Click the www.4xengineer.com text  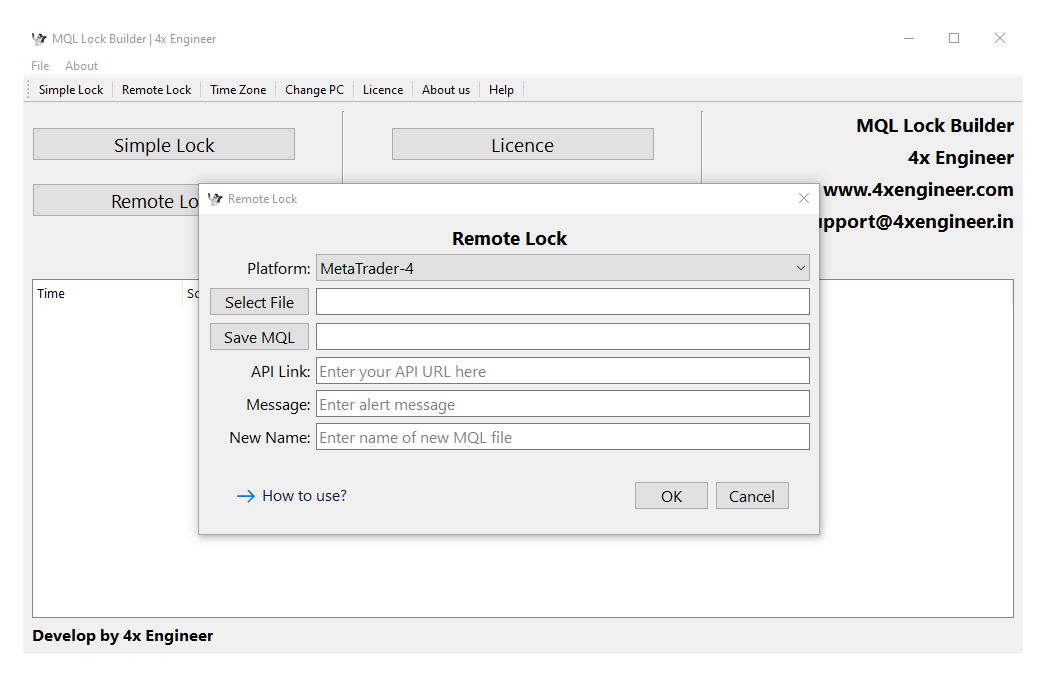click(918, 189)
